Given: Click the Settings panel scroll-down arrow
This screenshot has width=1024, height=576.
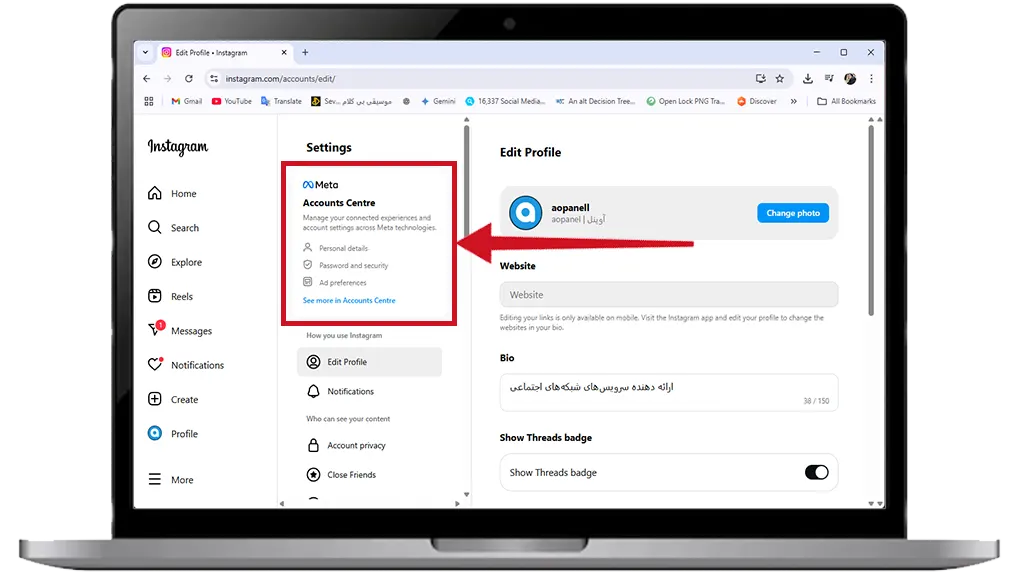Looking at the screenshot, I should 466,494.
